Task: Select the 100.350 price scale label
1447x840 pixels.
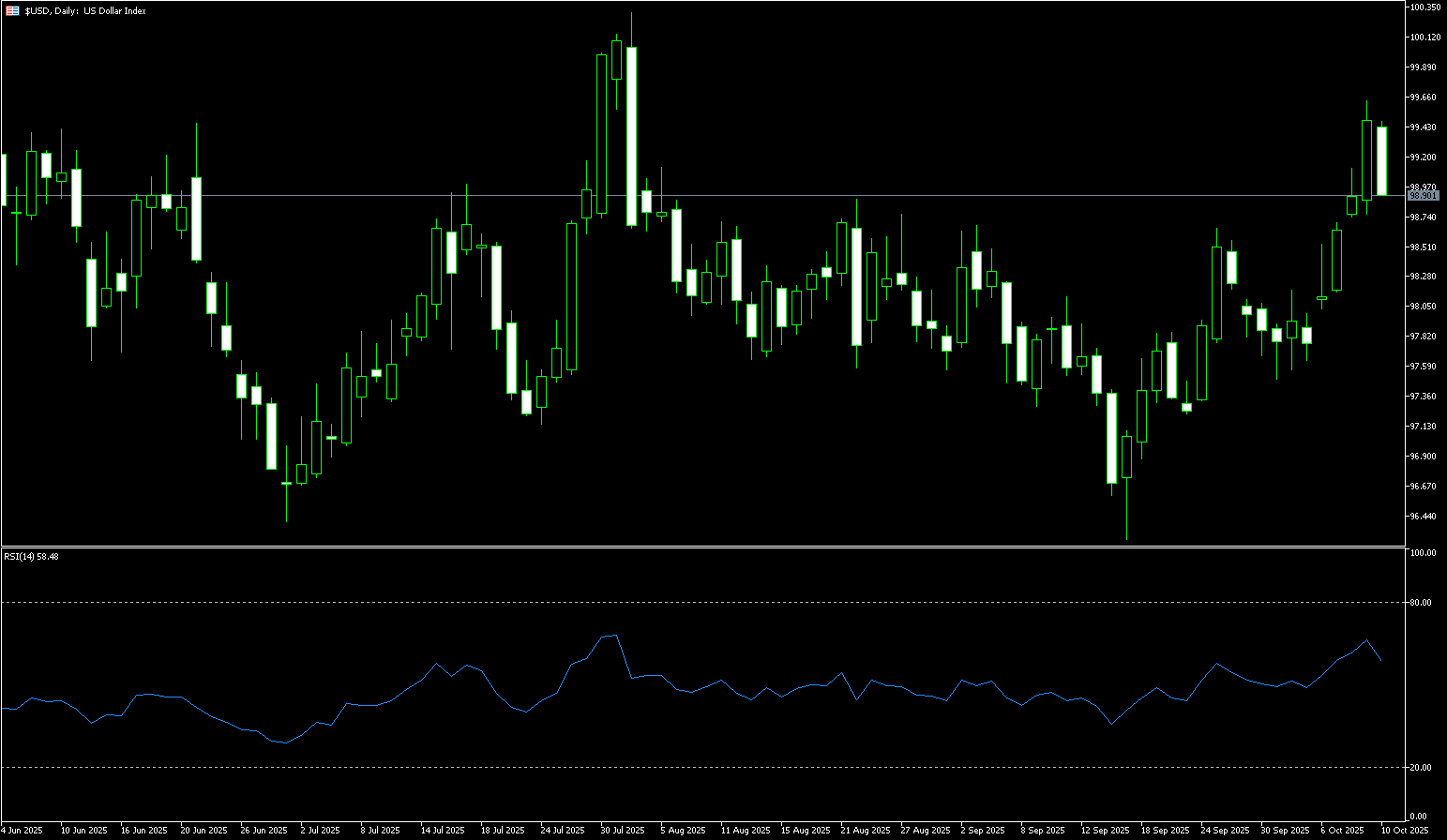Action: click(x=1424, y=7)
